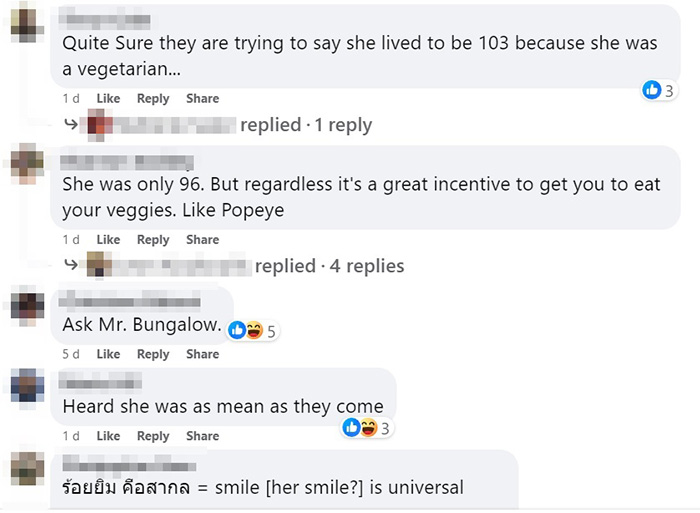Image resolution: width=700 pixels, height=513 pixels.
Task: Open profile picture of Popeye comment author
Action: (27, 163)
